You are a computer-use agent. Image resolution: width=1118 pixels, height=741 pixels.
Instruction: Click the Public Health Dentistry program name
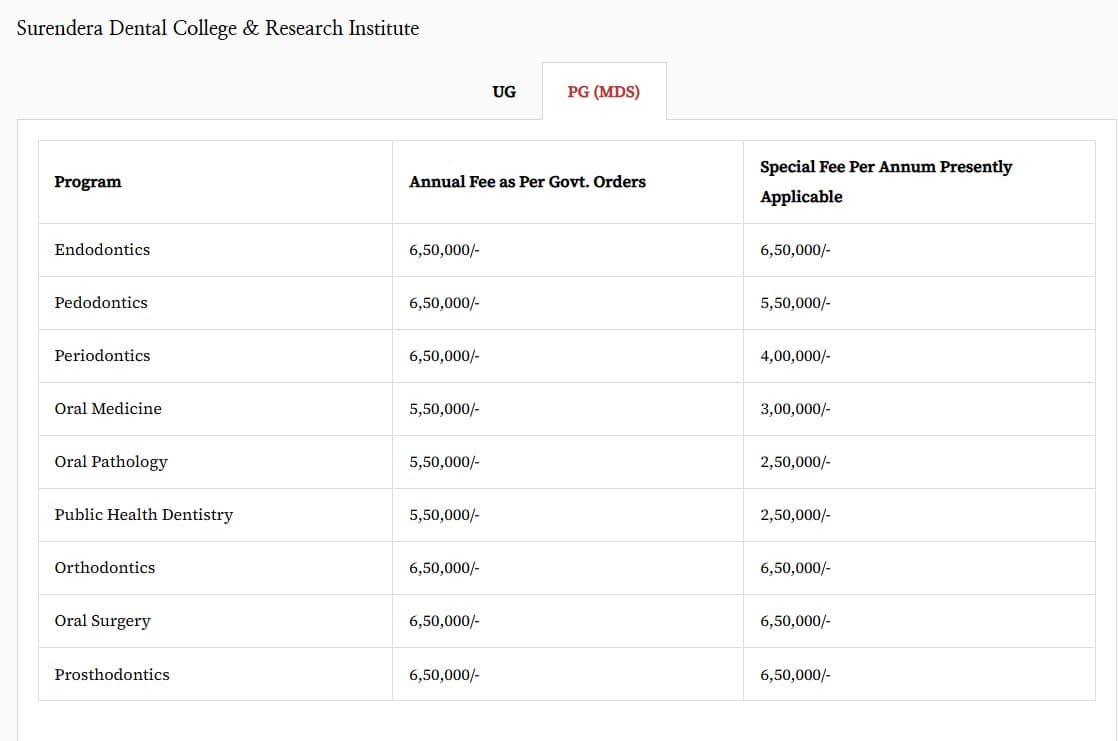pos(143,515)
